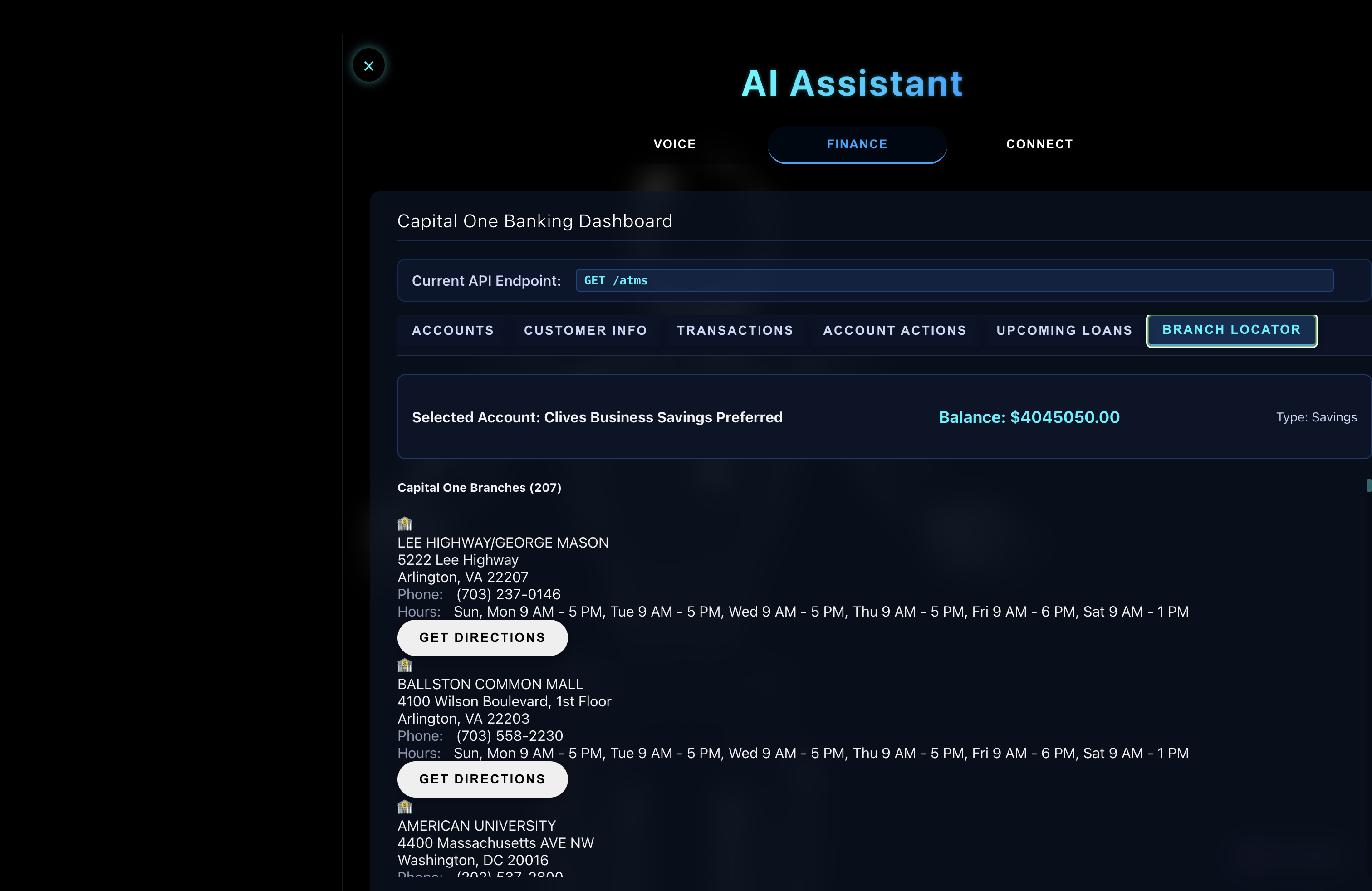Click the Lee Highway branch bank icon
This screenshot has height=891, width=1372.
click(405, 524)
